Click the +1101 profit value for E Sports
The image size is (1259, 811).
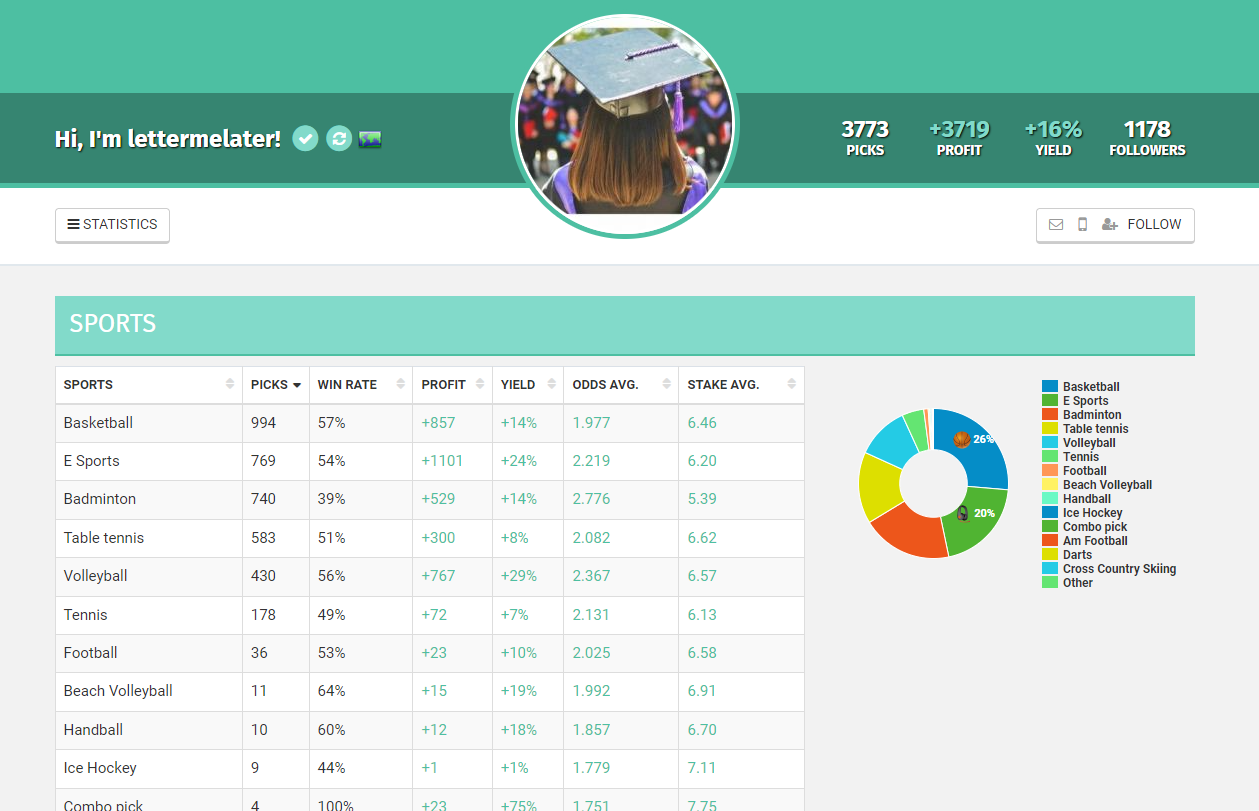(441, 461)
